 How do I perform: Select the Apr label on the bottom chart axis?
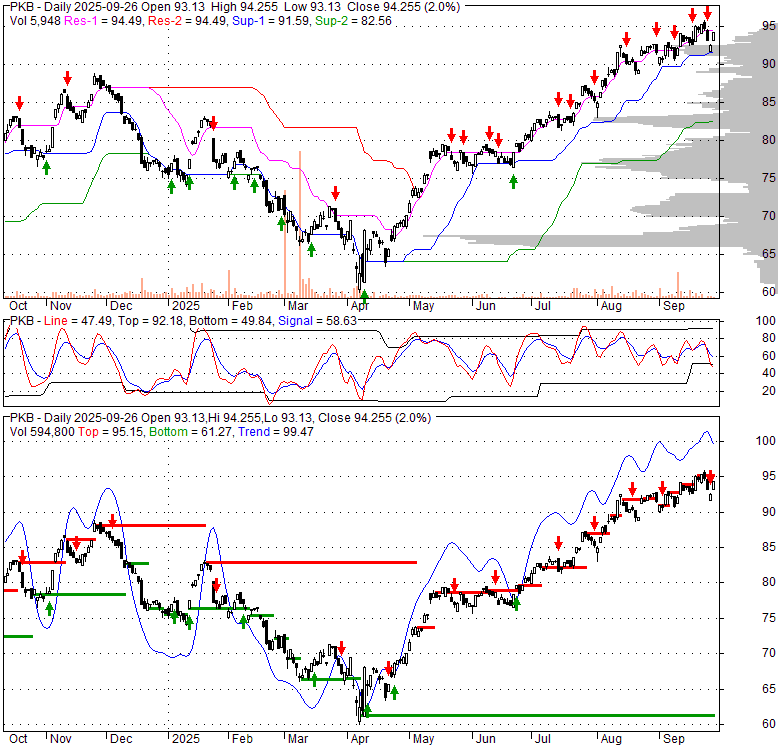pos(360,739)
